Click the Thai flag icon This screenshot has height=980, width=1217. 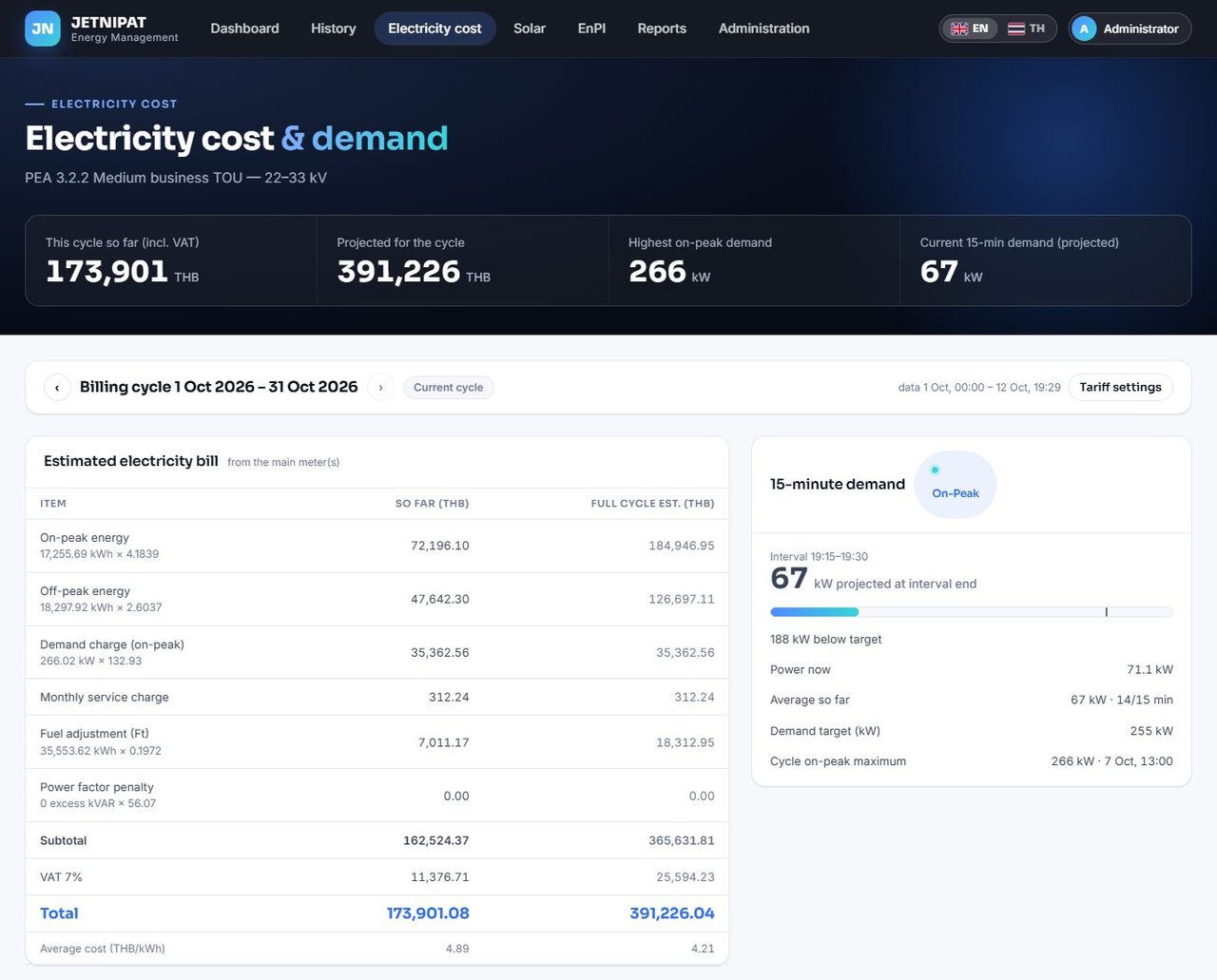tap(1016, 29)
